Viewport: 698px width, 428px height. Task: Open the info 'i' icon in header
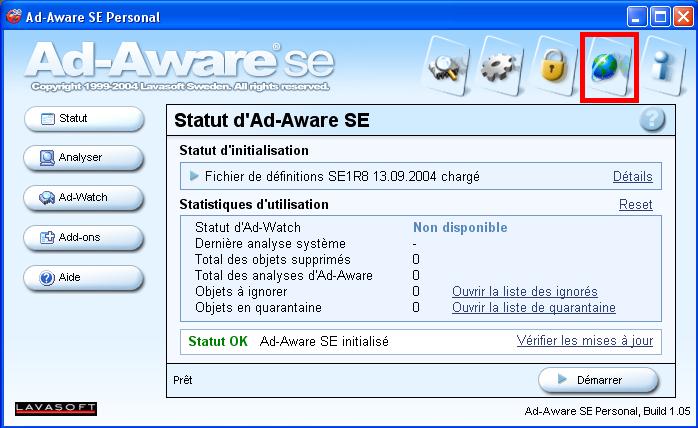[663, 67]
